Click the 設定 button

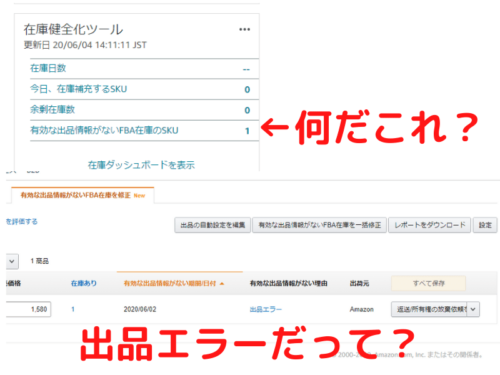pyautogui.click(x=485, y=225)
